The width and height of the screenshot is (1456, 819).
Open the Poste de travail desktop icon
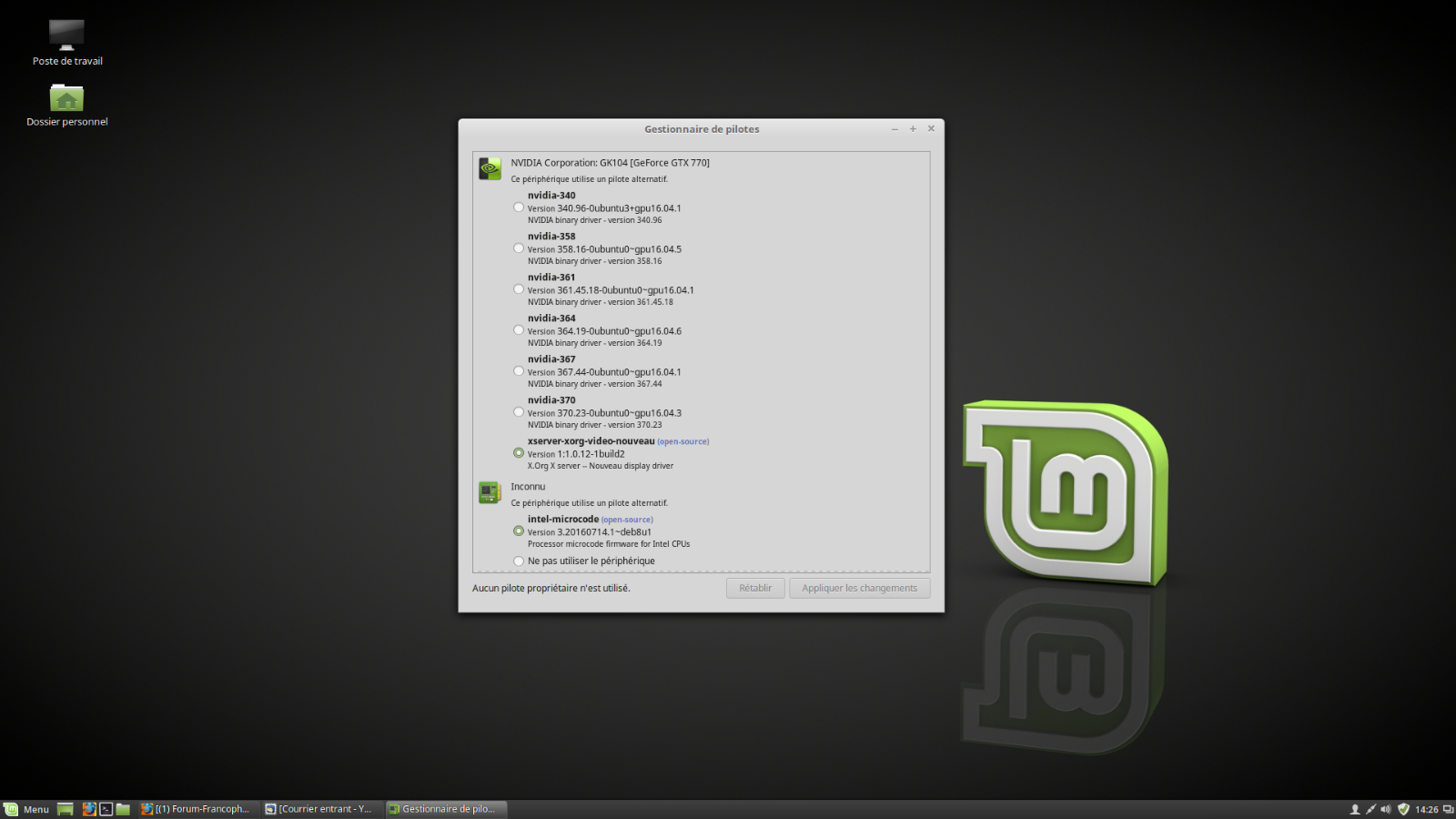(x=66, y=42)
